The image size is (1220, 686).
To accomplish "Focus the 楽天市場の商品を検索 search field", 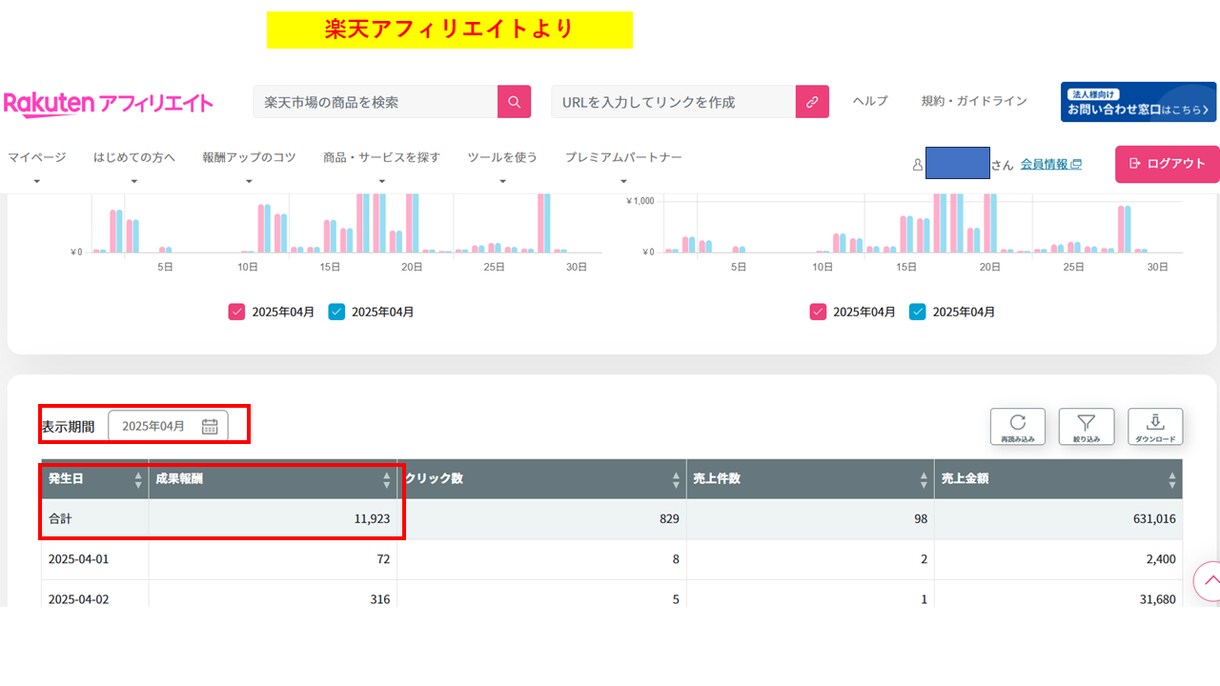I will click(x=375, y=102).
